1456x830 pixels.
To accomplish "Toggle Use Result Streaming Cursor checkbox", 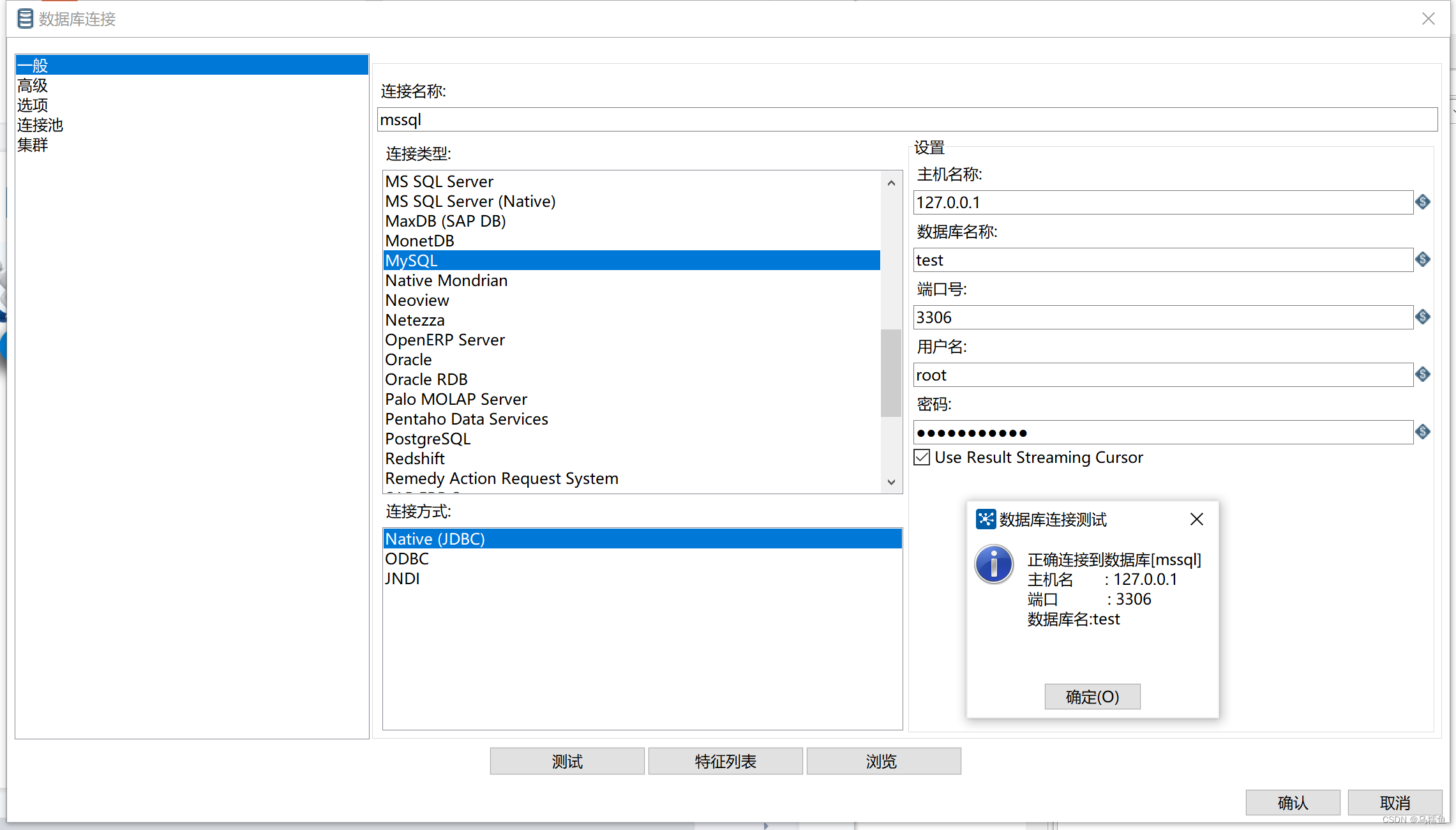I will [922, 458].
